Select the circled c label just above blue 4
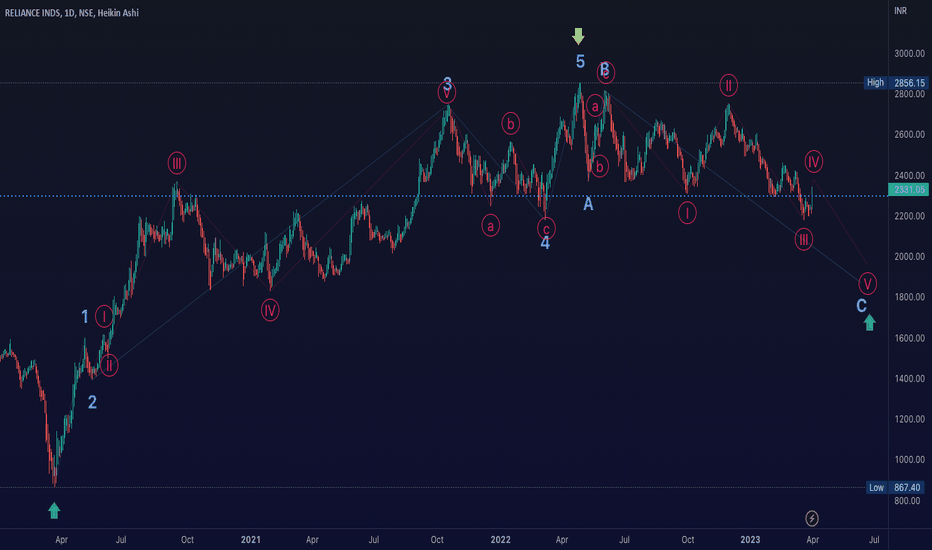This screenshot has height=550, width=932. [546, 229]
